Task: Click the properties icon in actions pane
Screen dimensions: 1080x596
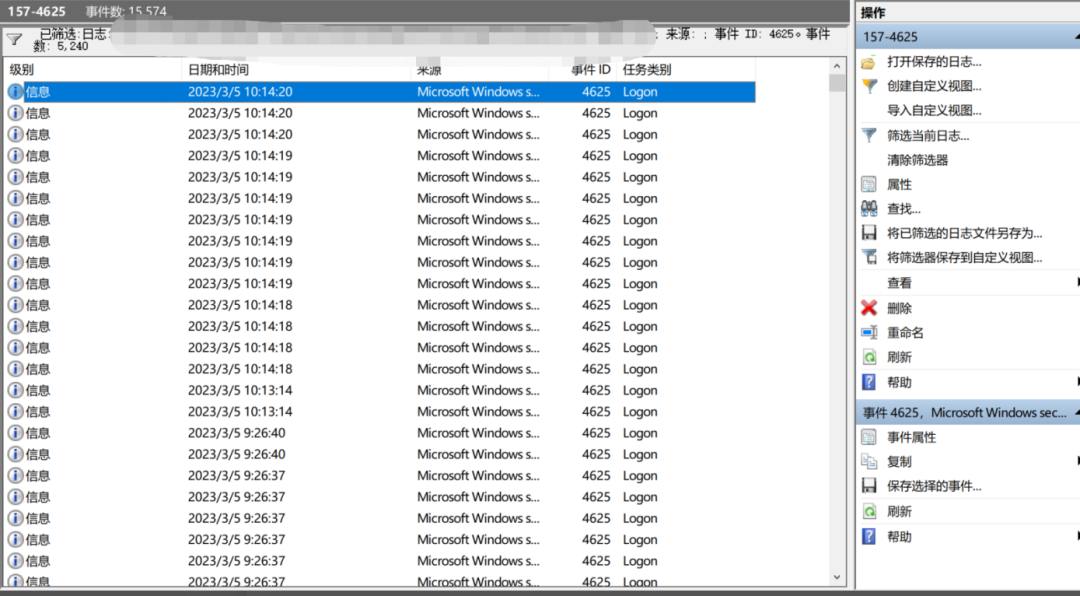Action: pos(868,184)
